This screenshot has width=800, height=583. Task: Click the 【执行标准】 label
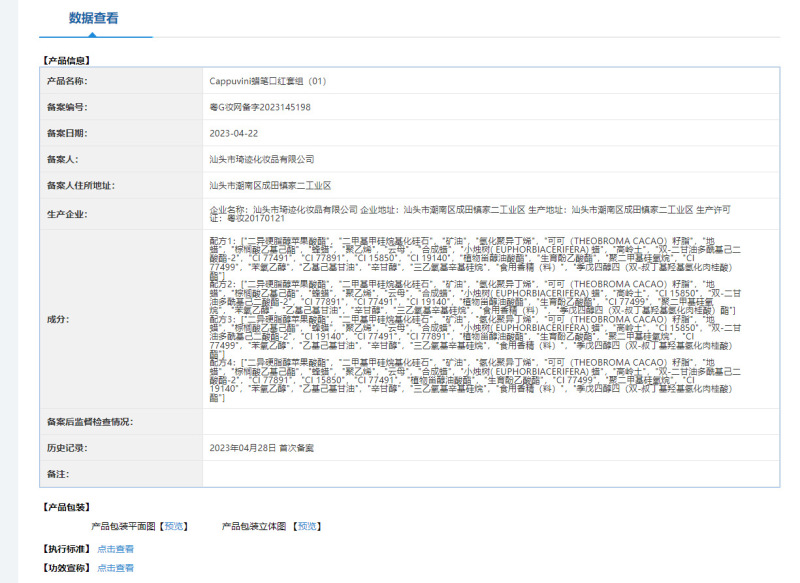pyautogui.click(x=66, y=549)
